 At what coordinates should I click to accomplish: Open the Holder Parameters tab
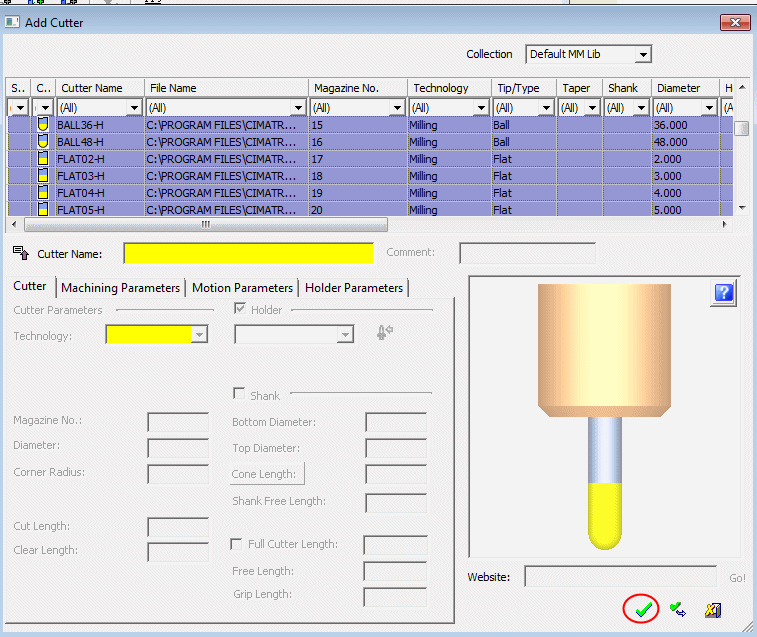(354, 288)
